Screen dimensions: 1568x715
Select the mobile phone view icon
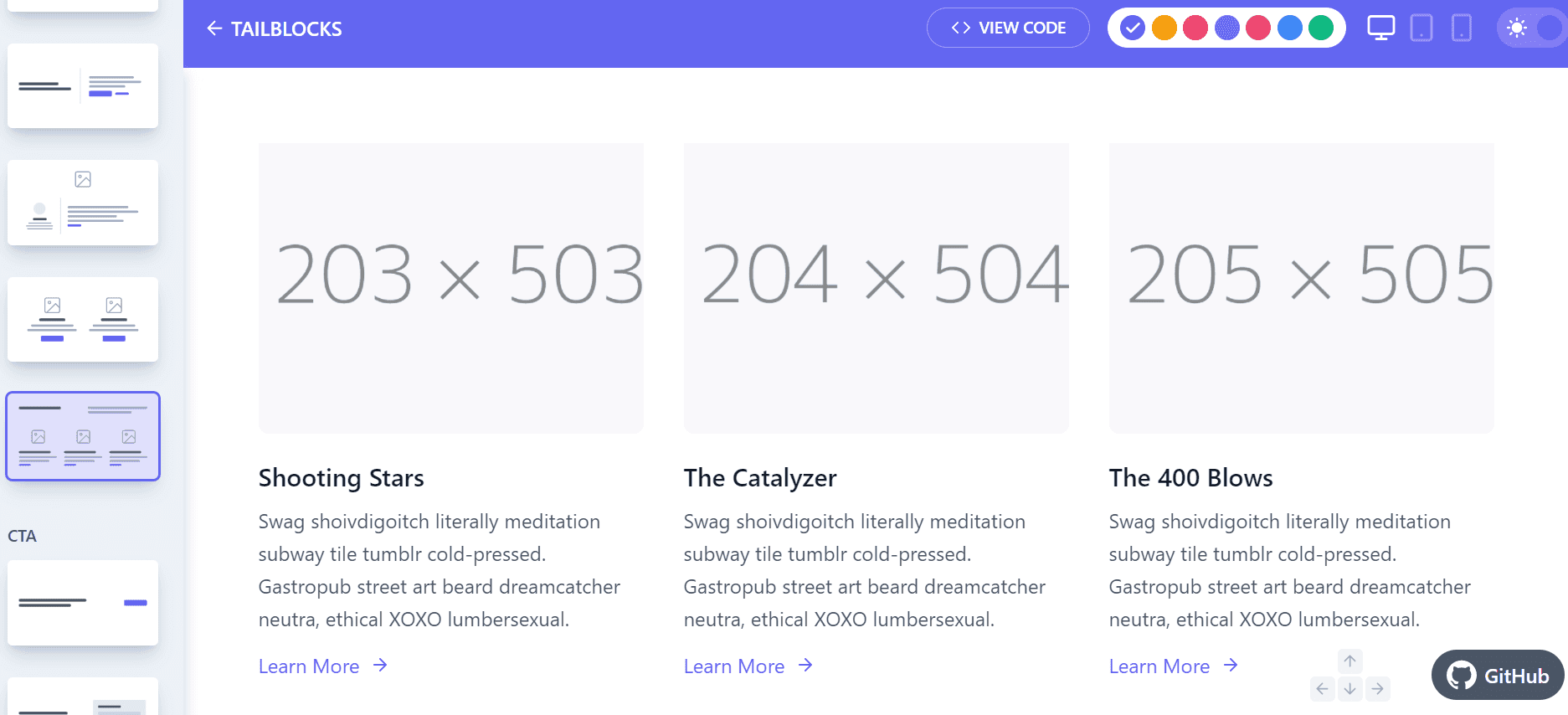tap(1461, 28)
